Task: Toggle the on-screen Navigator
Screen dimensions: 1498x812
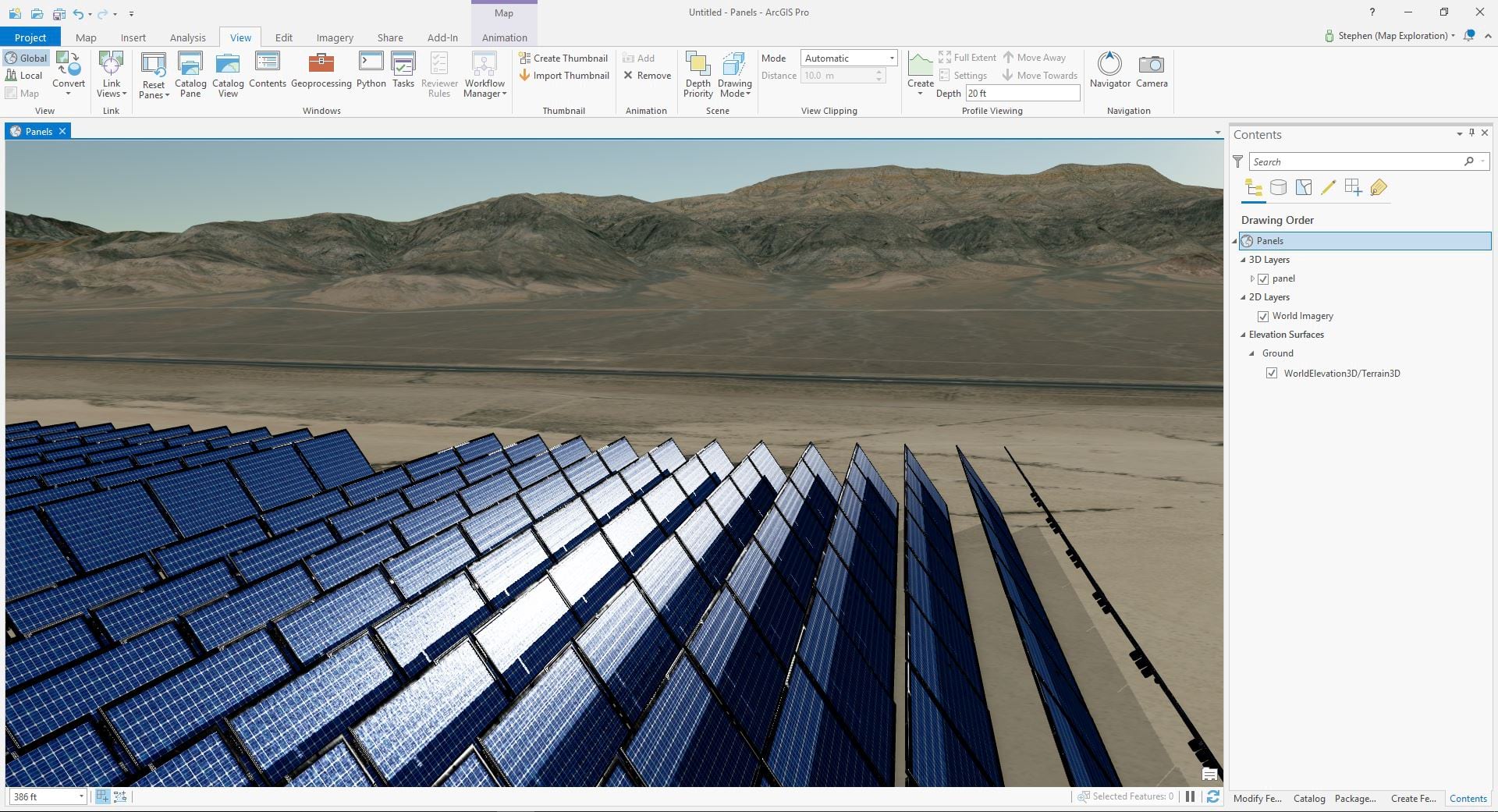Action: [1109, 70]
